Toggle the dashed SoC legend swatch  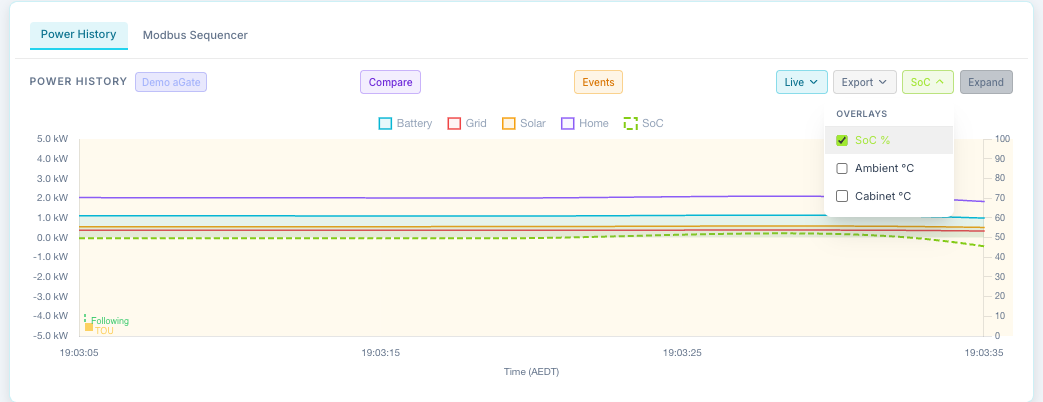tap(631, 123)
